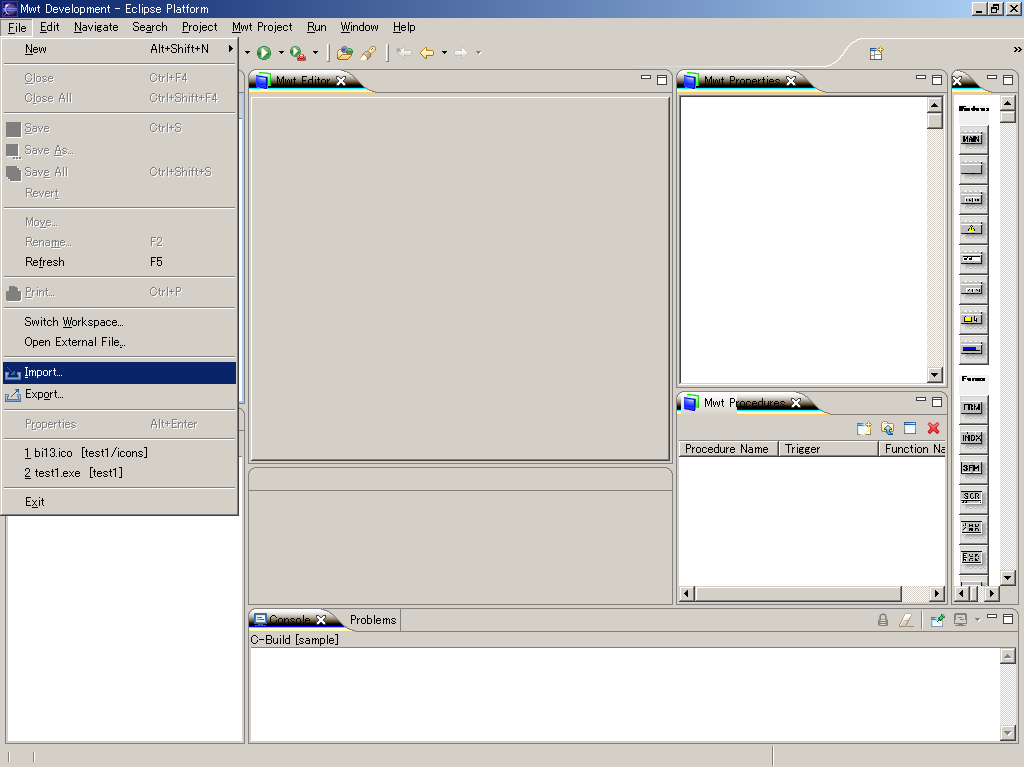Select the SCR item in palette
Screen dimensions: 1024x768
[x=972, y=498]
